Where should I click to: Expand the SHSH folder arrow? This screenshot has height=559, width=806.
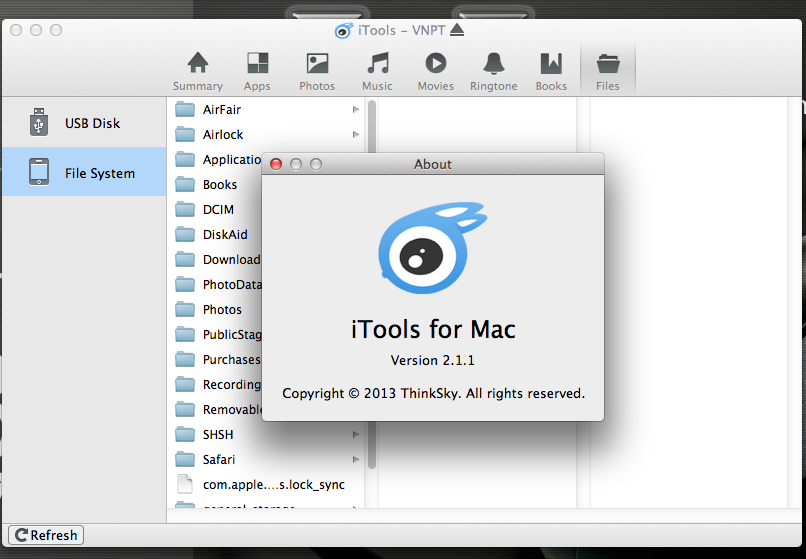[x=355, y=435]
